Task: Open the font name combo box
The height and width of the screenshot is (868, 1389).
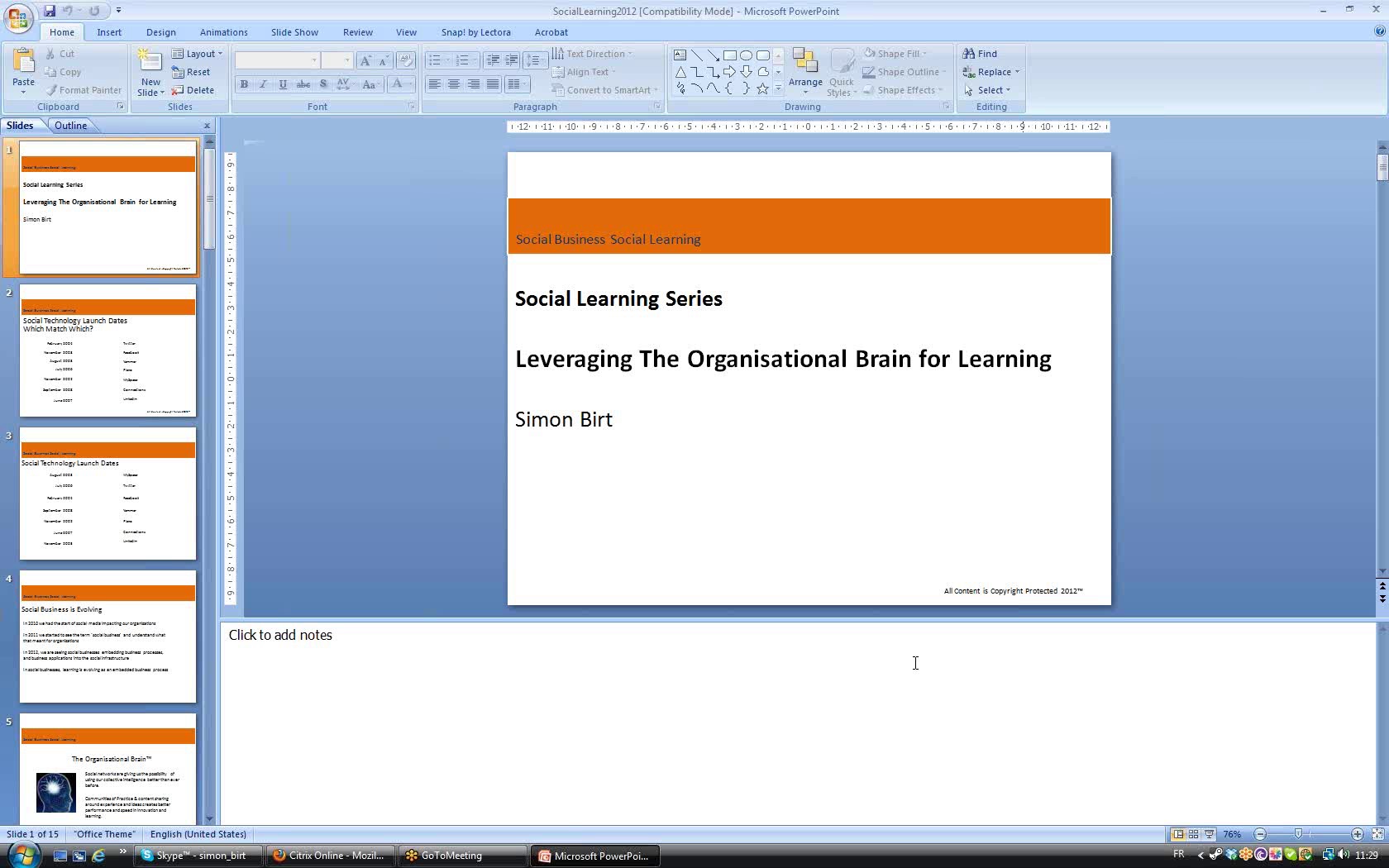Action: click(x=277, y=60)
